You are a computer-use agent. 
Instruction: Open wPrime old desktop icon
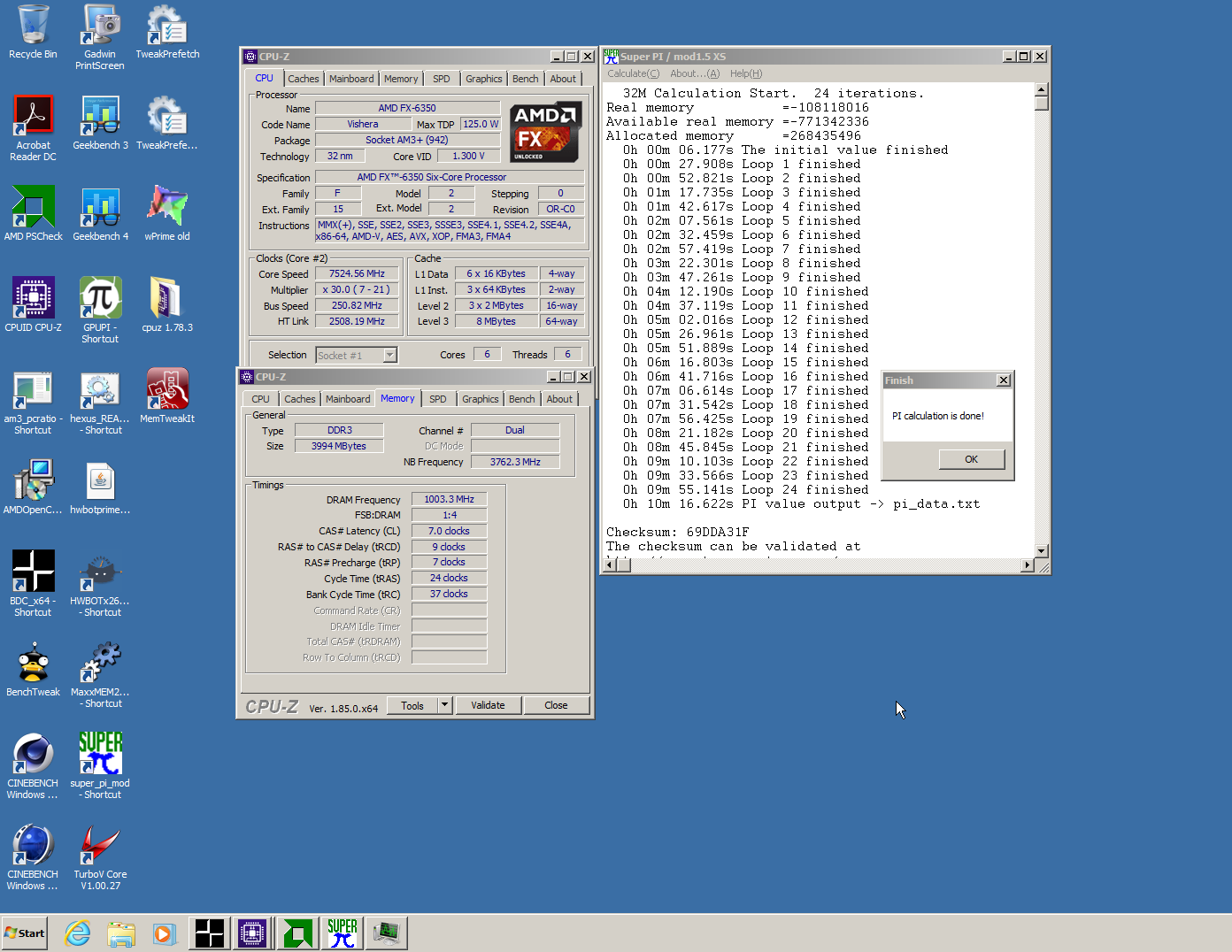[x=167, y=214]
